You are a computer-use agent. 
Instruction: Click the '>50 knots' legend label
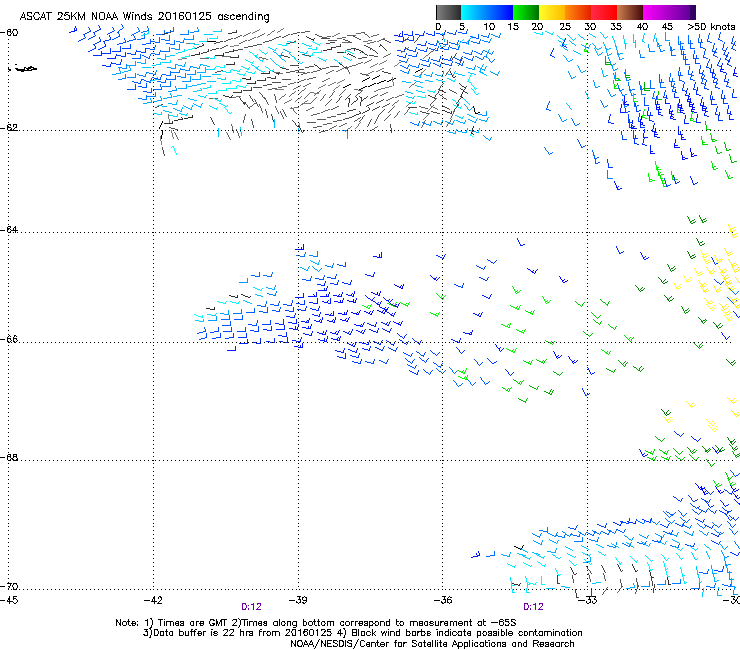(711, 26)
